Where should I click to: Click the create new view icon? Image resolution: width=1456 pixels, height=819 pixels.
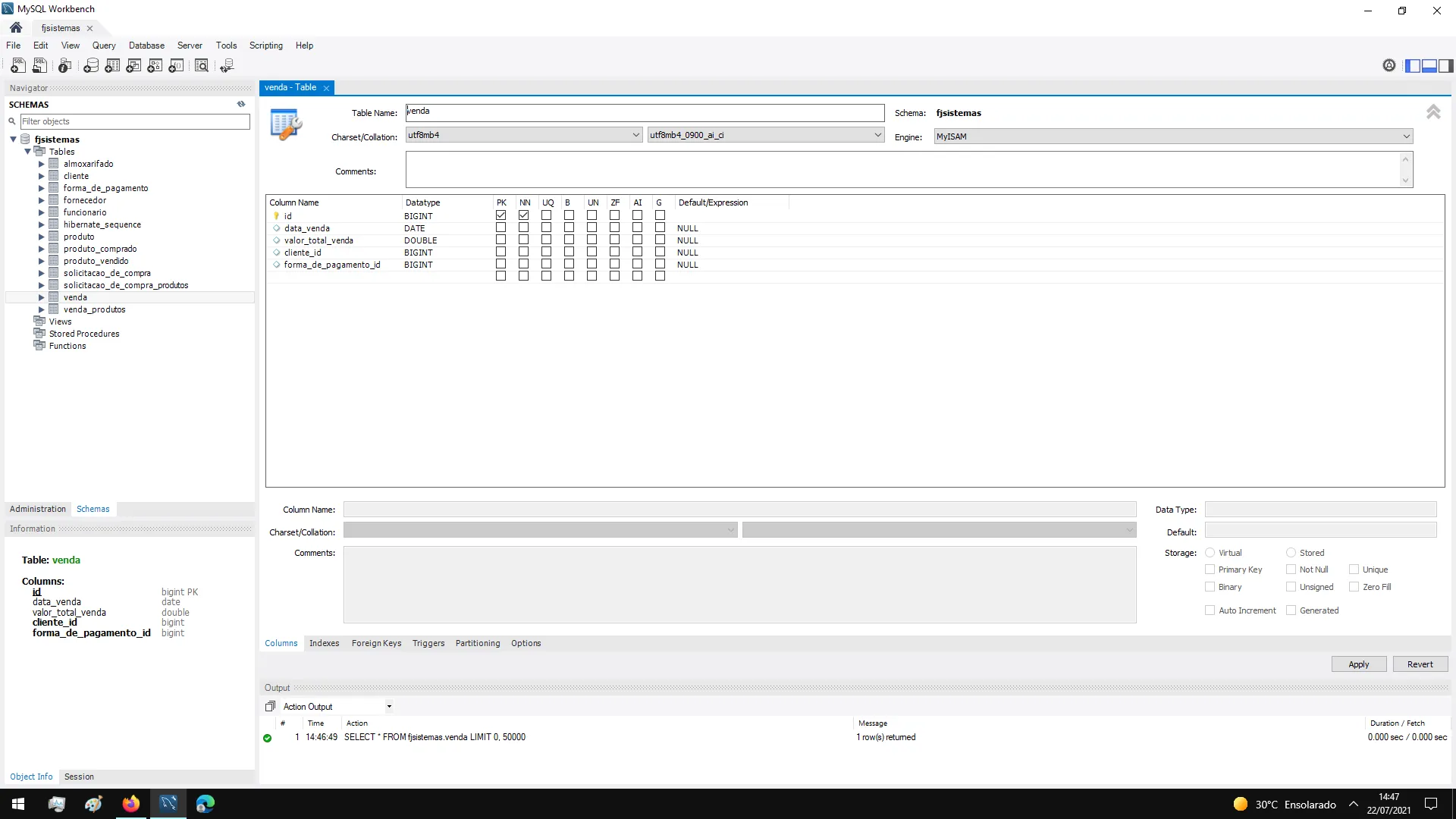[133, 66]
